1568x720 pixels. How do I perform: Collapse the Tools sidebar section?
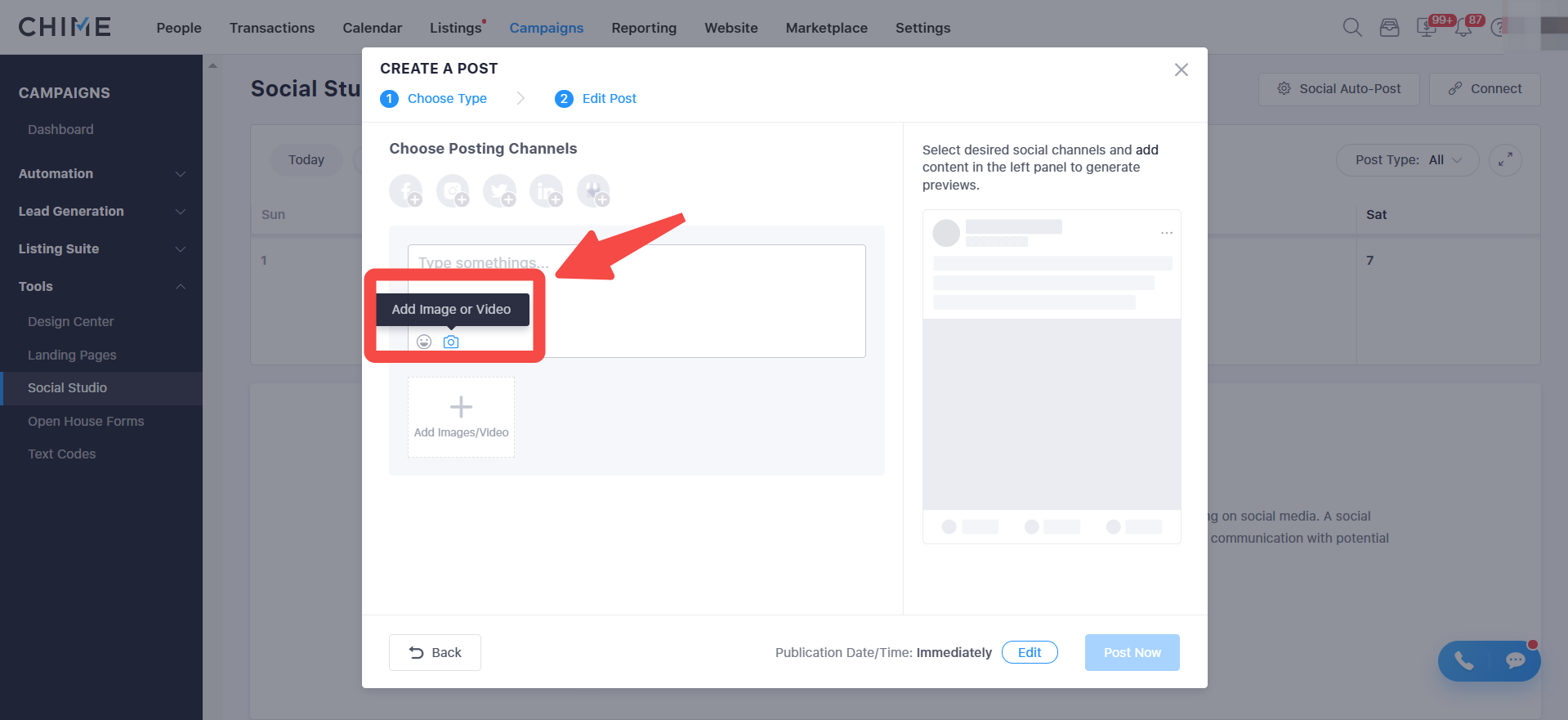(x=101, y=286)
